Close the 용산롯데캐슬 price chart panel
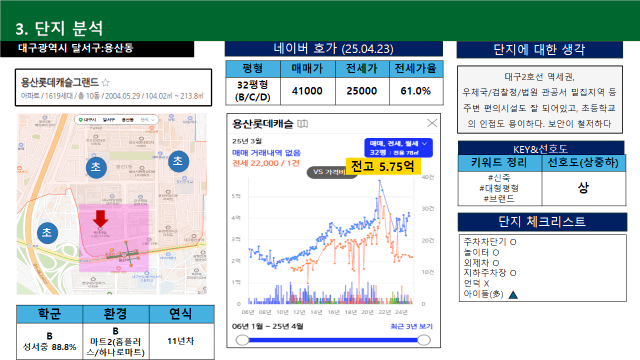Viewport: 640px width, 360px height. (431, 123)
